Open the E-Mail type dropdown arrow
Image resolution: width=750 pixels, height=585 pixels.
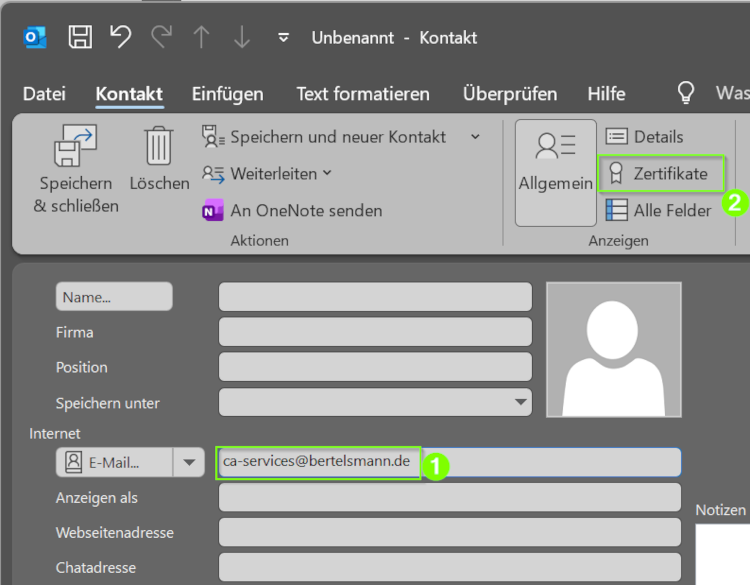(x=189, y=462)
